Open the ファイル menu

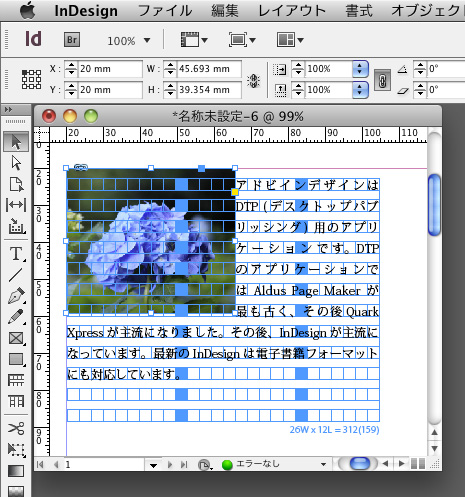(x=165, y=11)
